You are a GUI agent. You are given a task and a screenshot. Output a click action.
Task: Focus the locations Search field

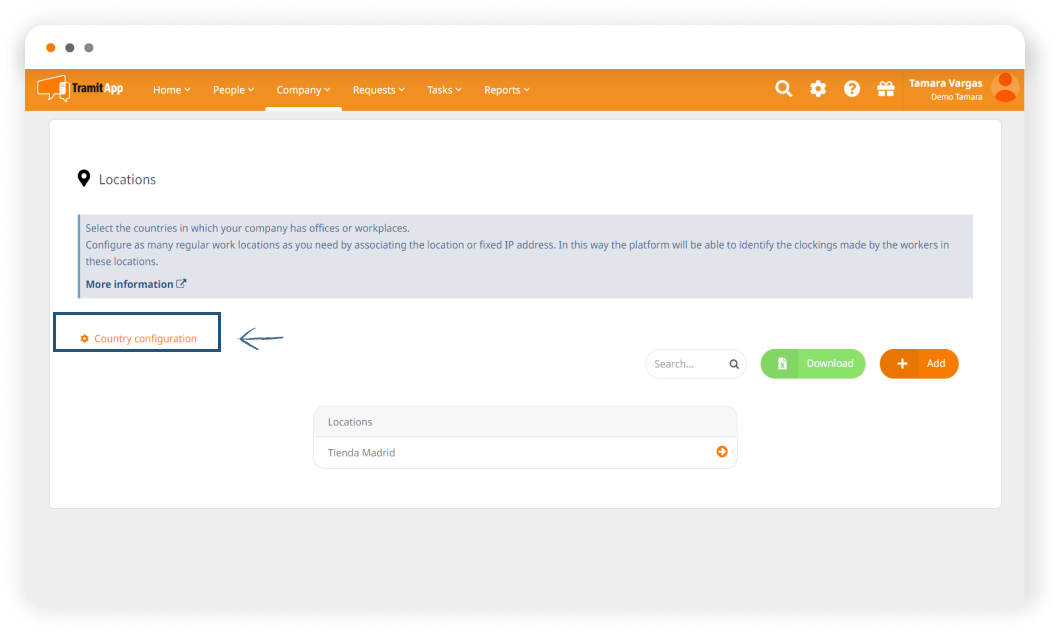click(686, 364)
